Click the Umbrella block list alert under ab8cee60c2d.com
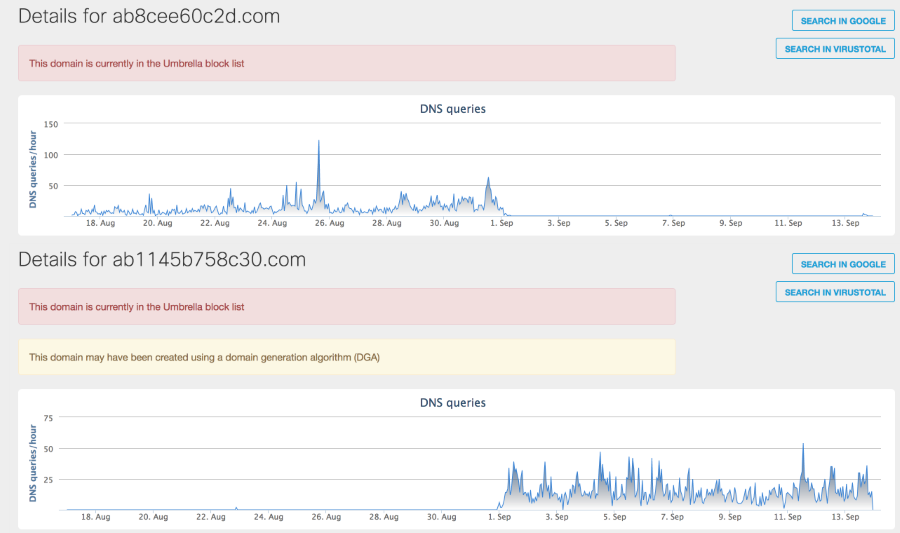The image size is (900, 533). tap(346, 63)
